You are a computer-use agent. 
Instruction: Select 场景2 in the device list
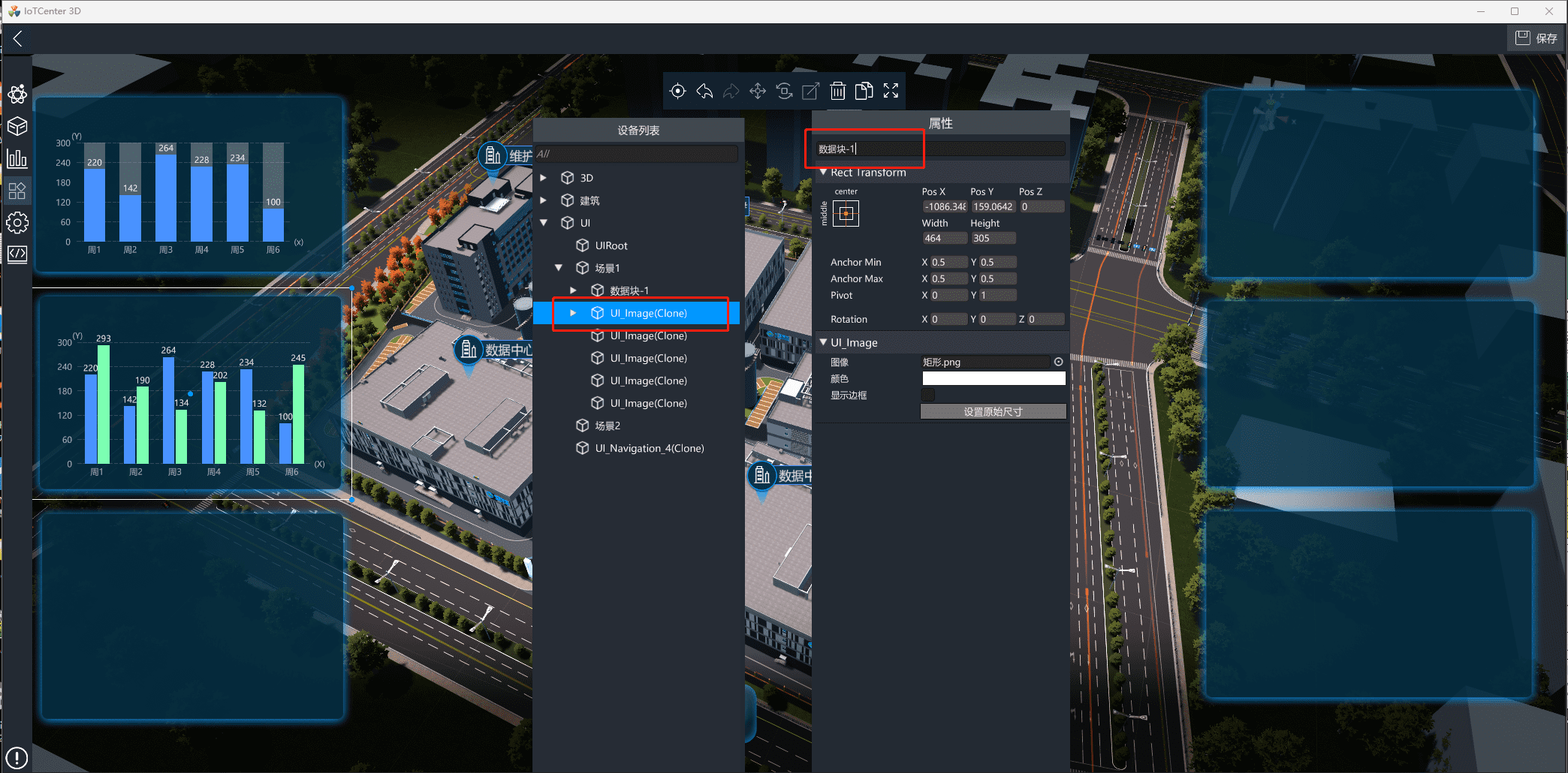608,426
